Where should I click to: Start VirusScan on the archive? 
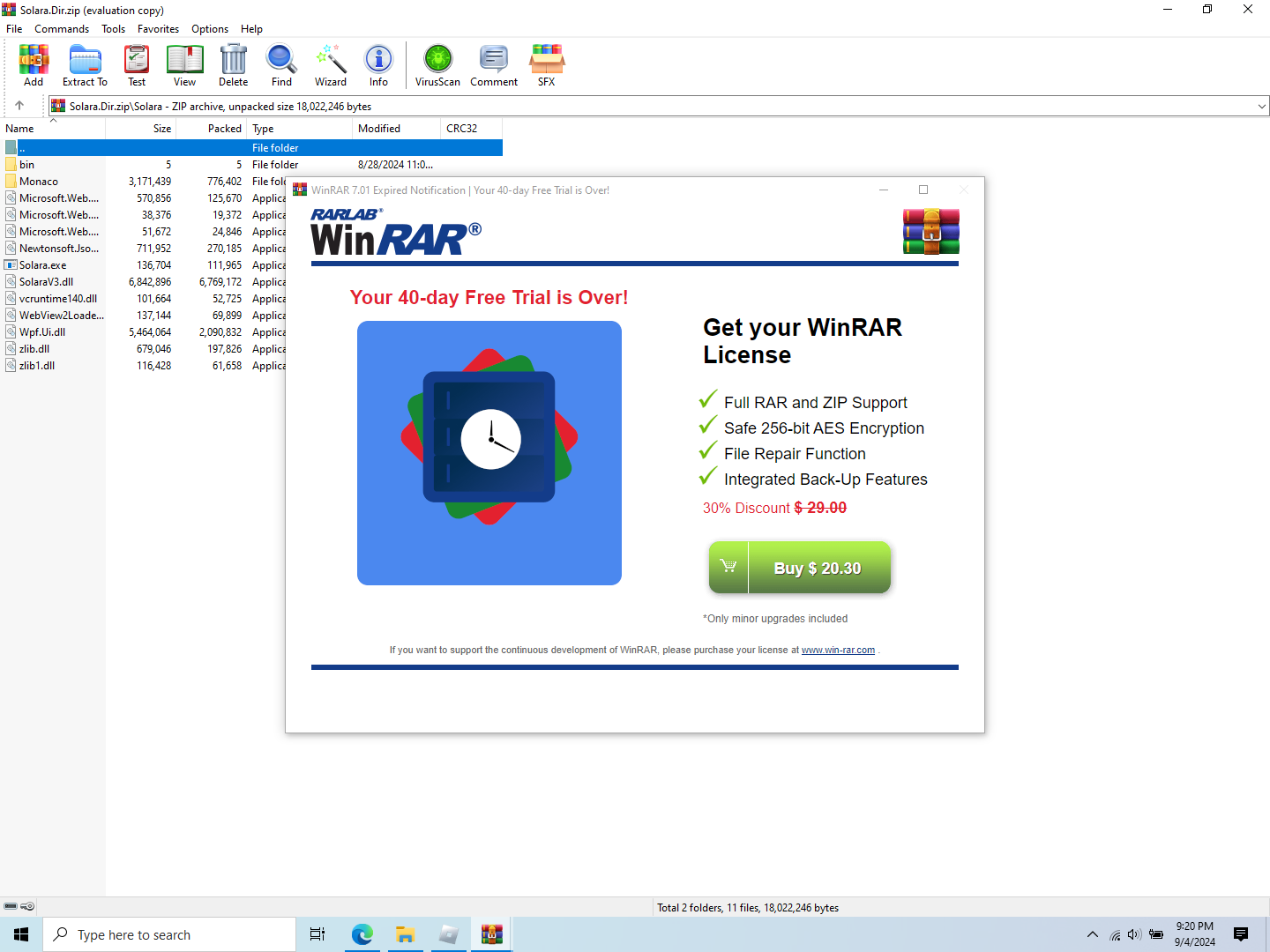pos(437,65)
